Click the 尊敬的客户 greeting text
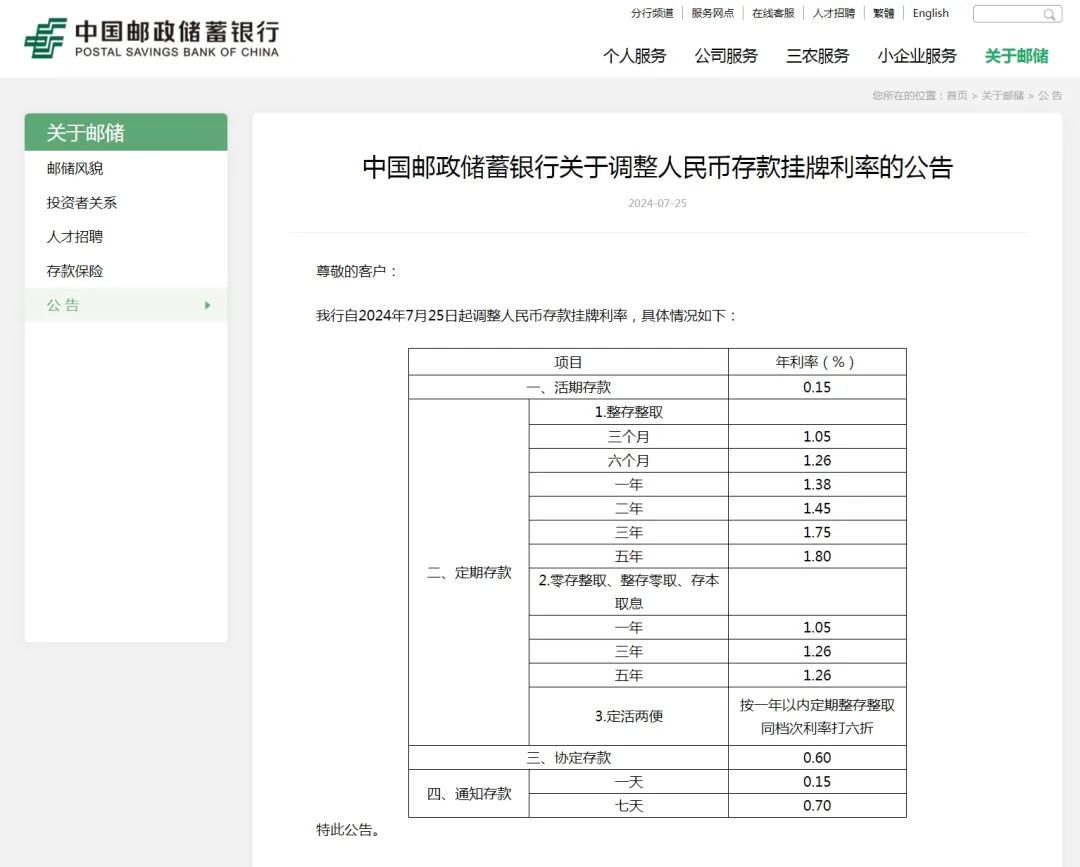 coord(356,271)
